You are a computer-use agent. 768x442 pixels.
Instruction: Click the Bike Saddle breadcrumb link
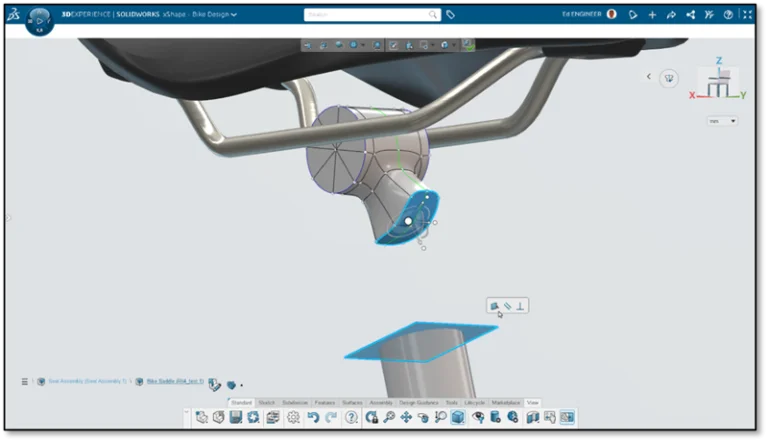[175, 381]
